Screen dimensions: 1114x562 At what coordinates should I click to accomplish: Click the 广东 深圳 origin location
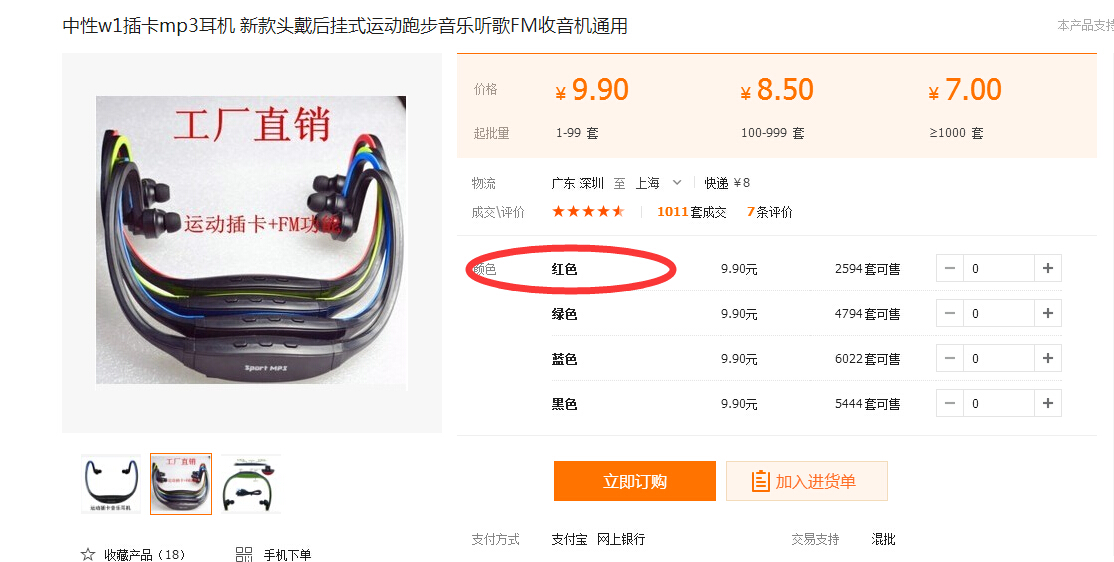[578, 183]
